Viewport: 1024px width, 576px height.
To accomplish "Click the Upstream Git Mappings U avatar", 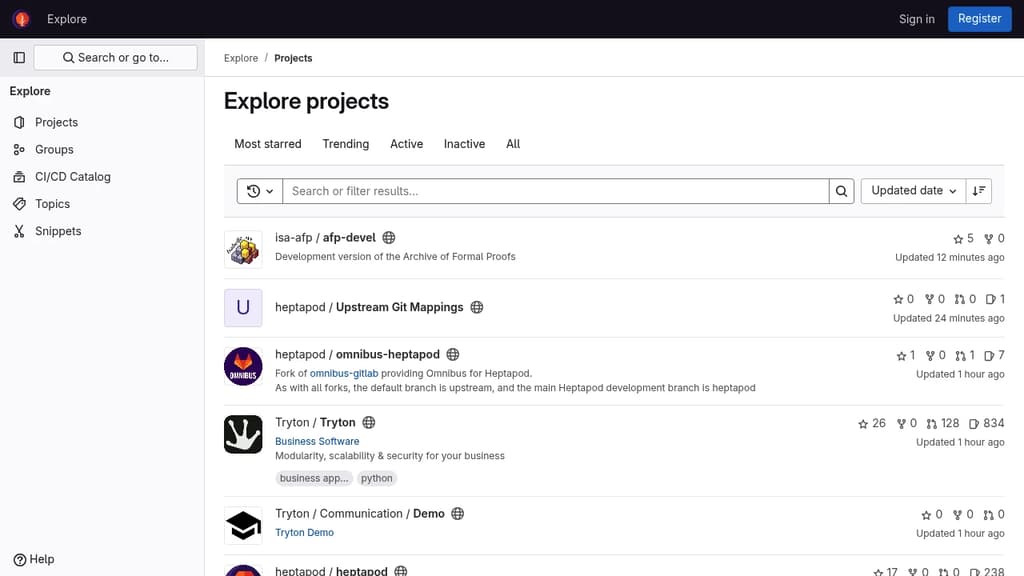I will click(x=243, y=308).
